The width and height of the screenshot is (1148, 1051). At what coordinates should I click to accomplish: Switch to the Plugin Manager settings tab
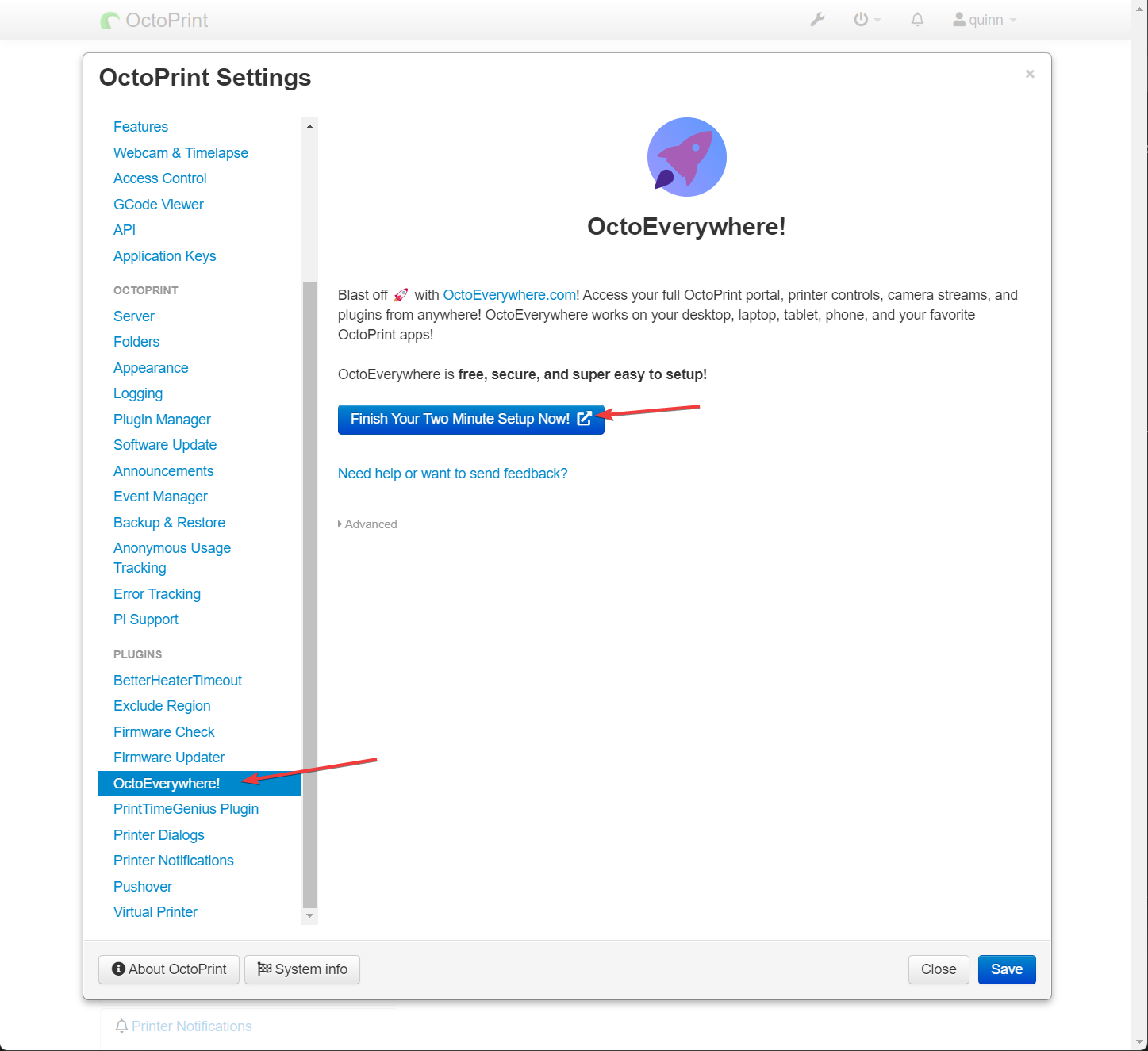click(162, 419)
